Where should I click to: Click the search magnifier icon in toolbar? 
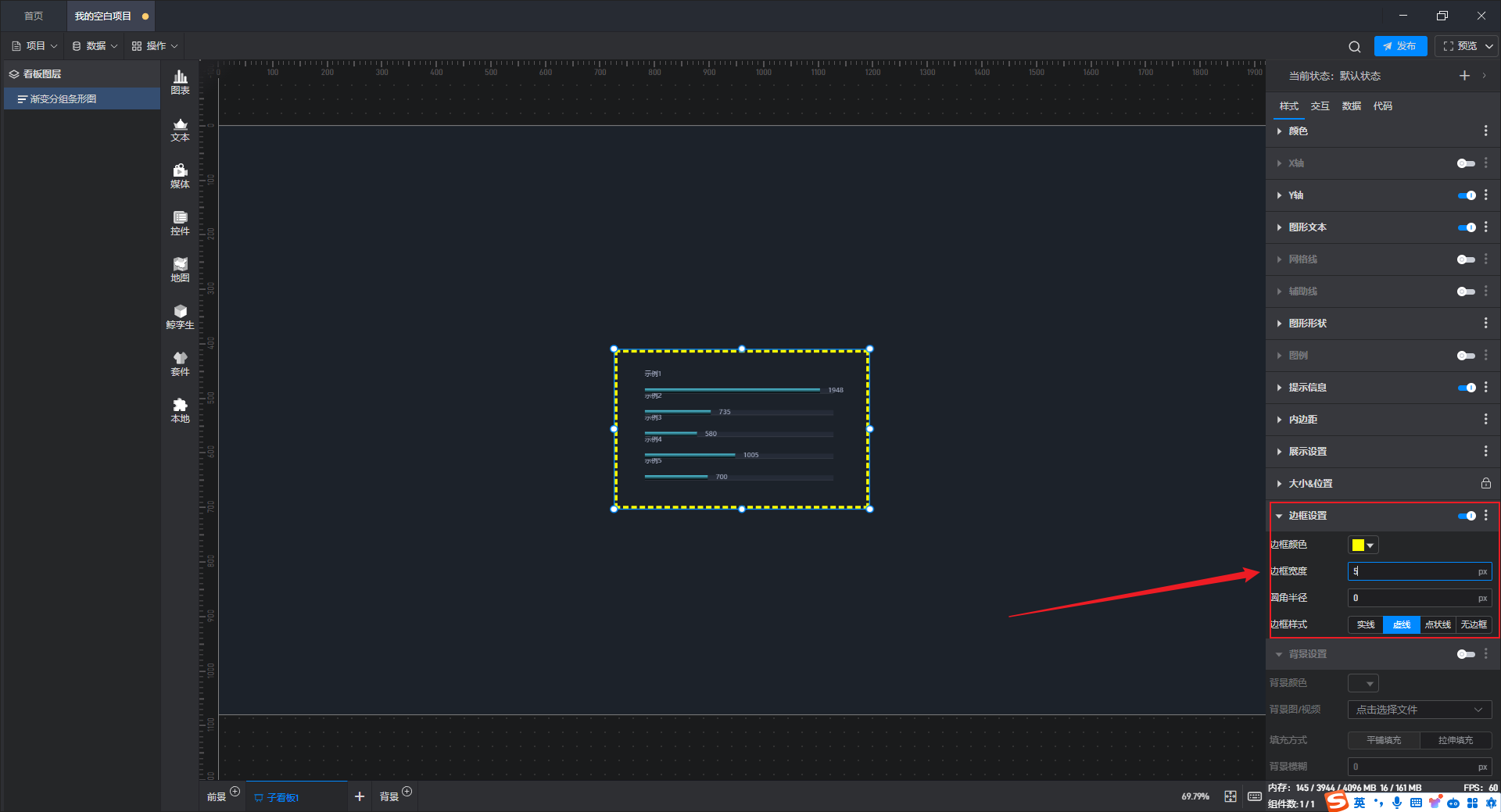coord(1355,46)
